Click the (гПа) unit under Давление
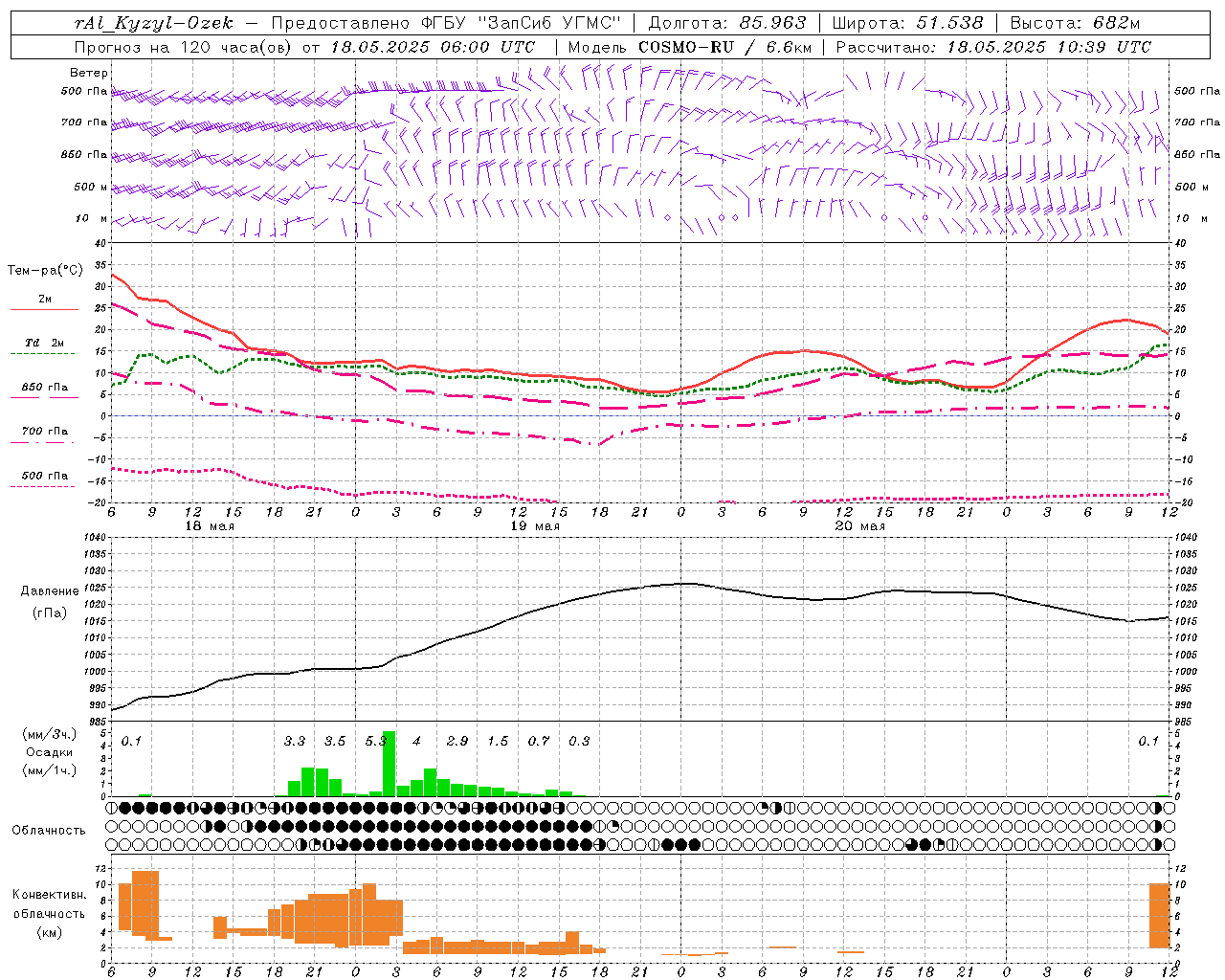This screenshot has height=980, width=1225. point(50,612)
